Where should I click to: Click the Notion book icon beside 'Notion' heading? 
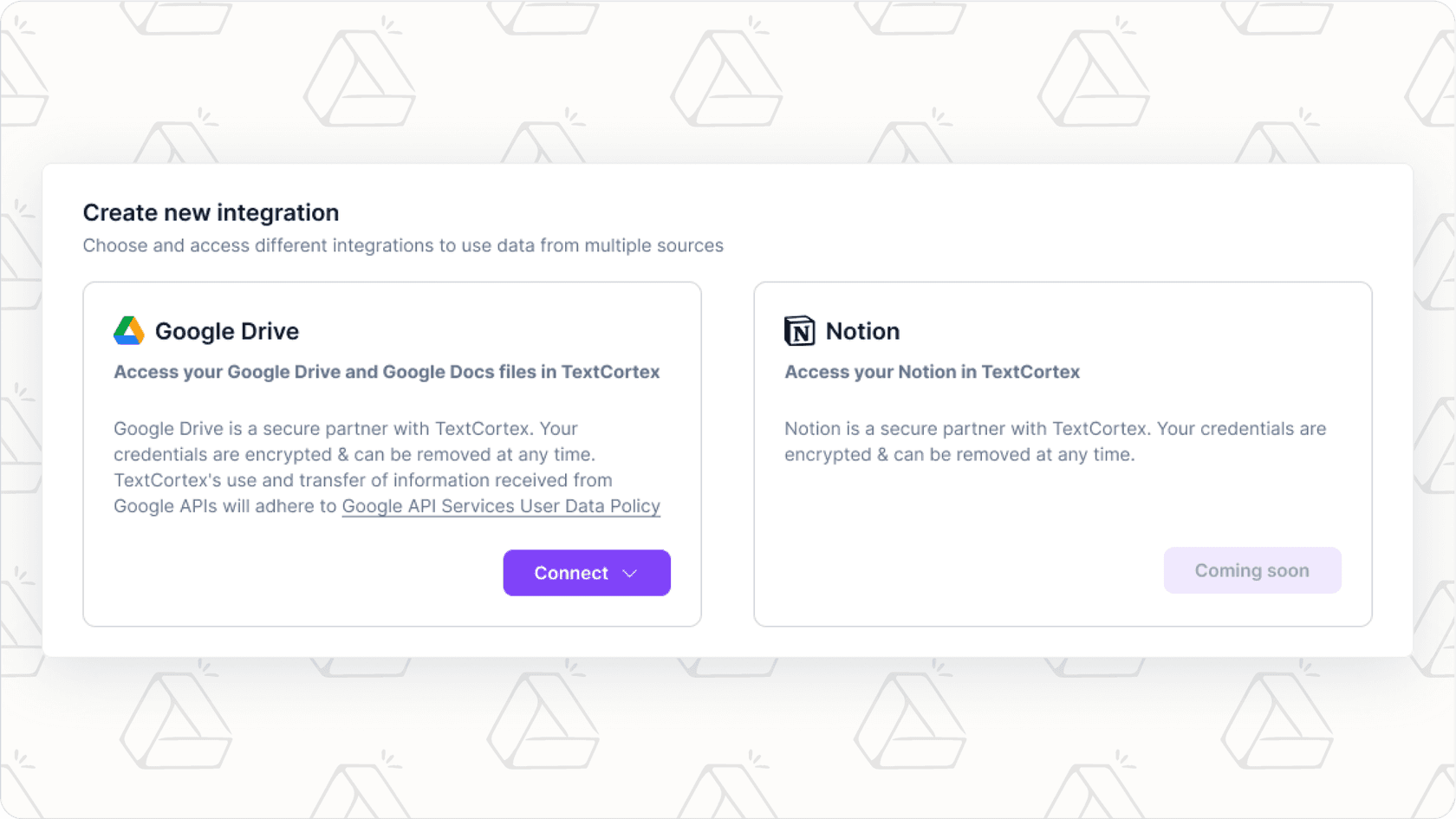pos(798,330)
